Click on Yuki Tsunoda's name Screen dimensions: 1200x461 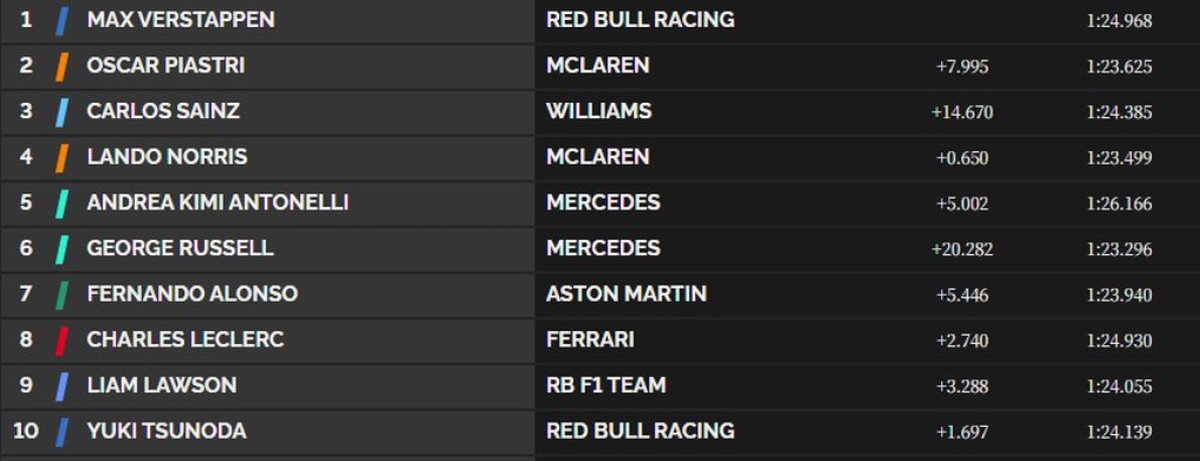pos(166,432)
